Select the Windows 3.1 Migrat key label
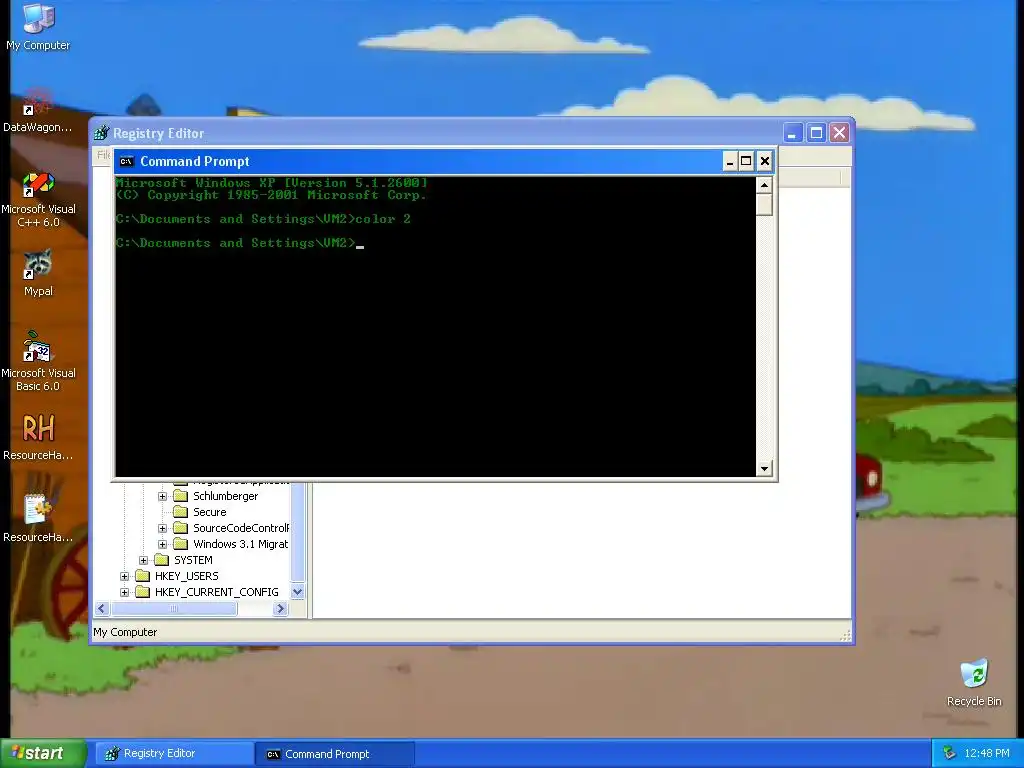1024x768 pixels. coord(240,544)
